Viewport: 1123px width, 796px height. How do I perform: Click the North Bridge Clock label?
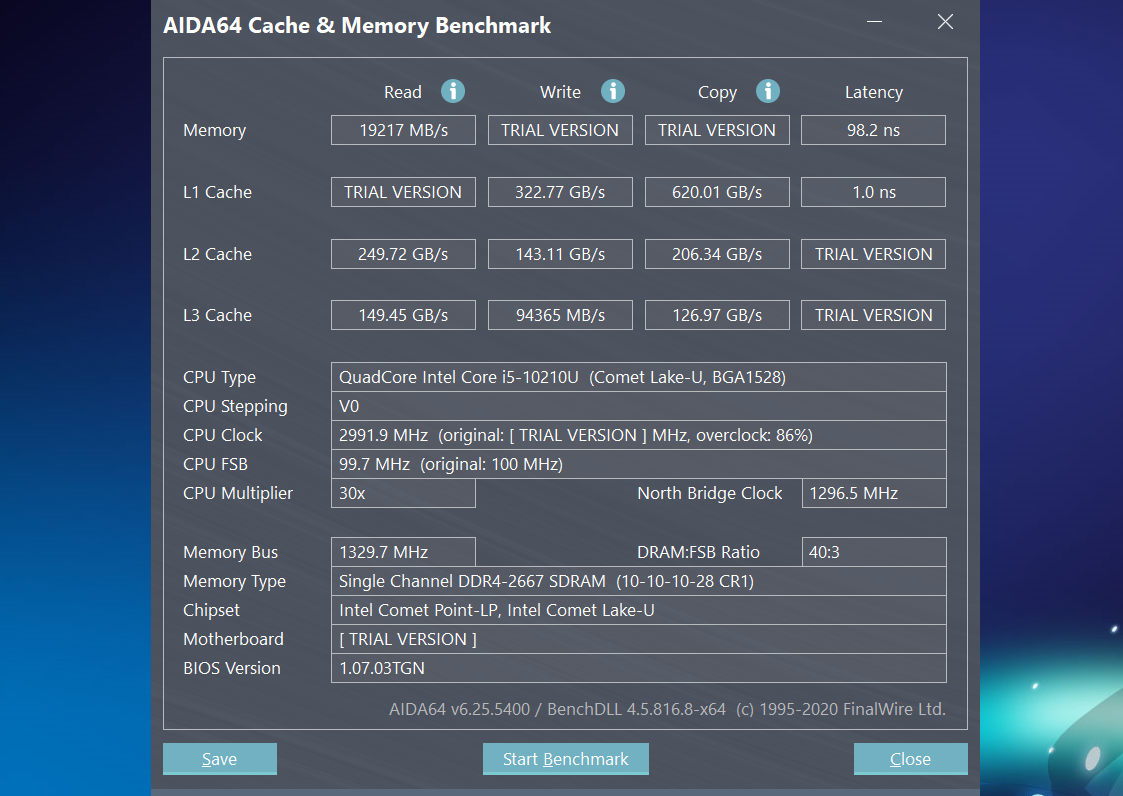710,494
